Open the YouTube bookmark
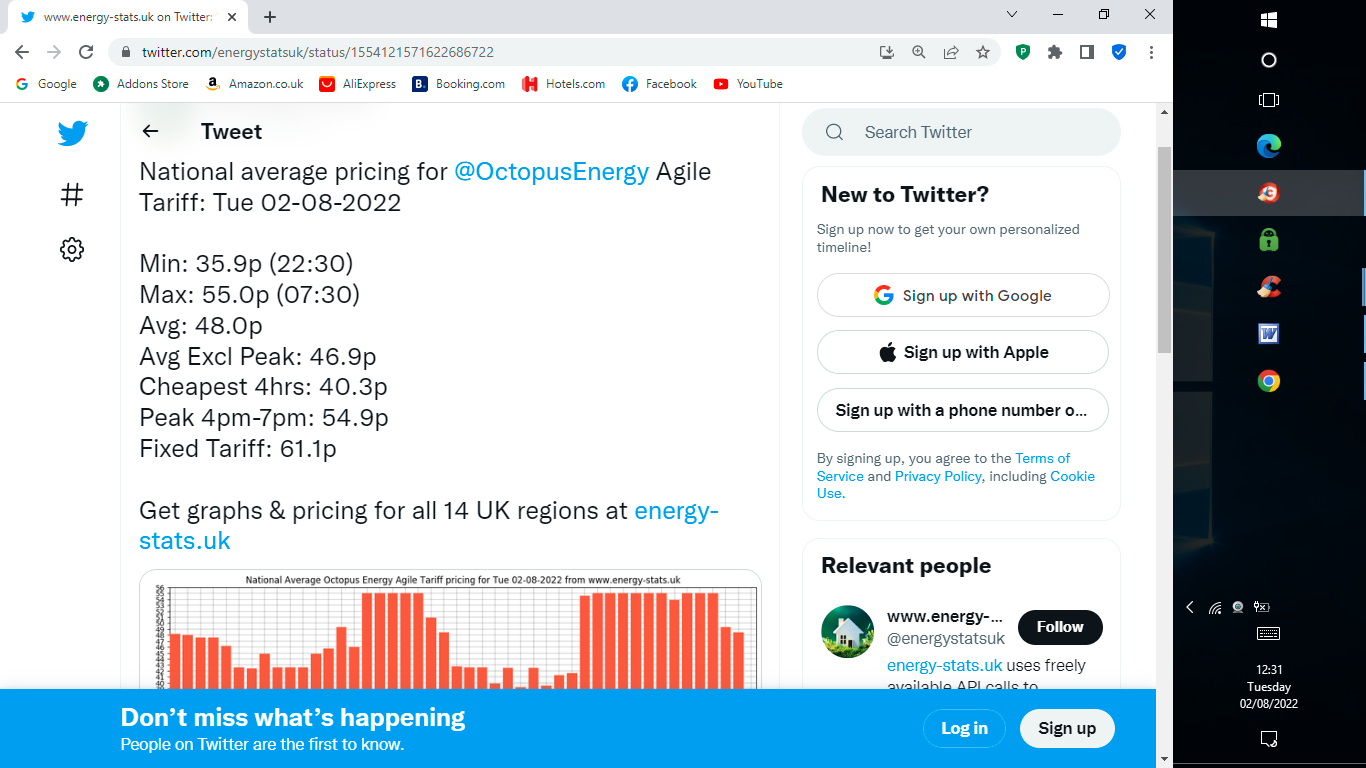1366x768 pixels. tap(748, 84)
